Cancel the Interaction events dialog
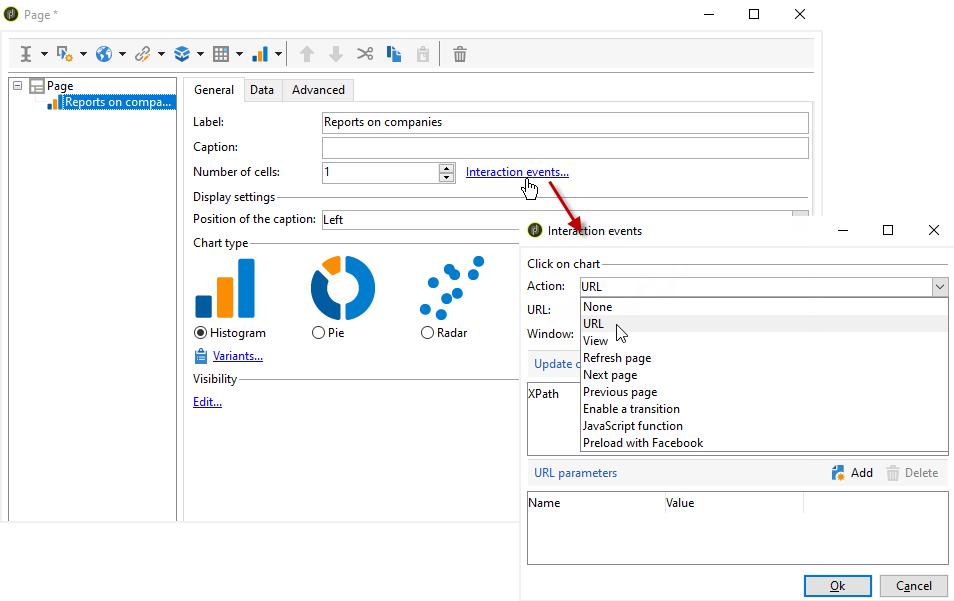The height and width of the screenshot is (601, 954). click(x=914, y=586)
